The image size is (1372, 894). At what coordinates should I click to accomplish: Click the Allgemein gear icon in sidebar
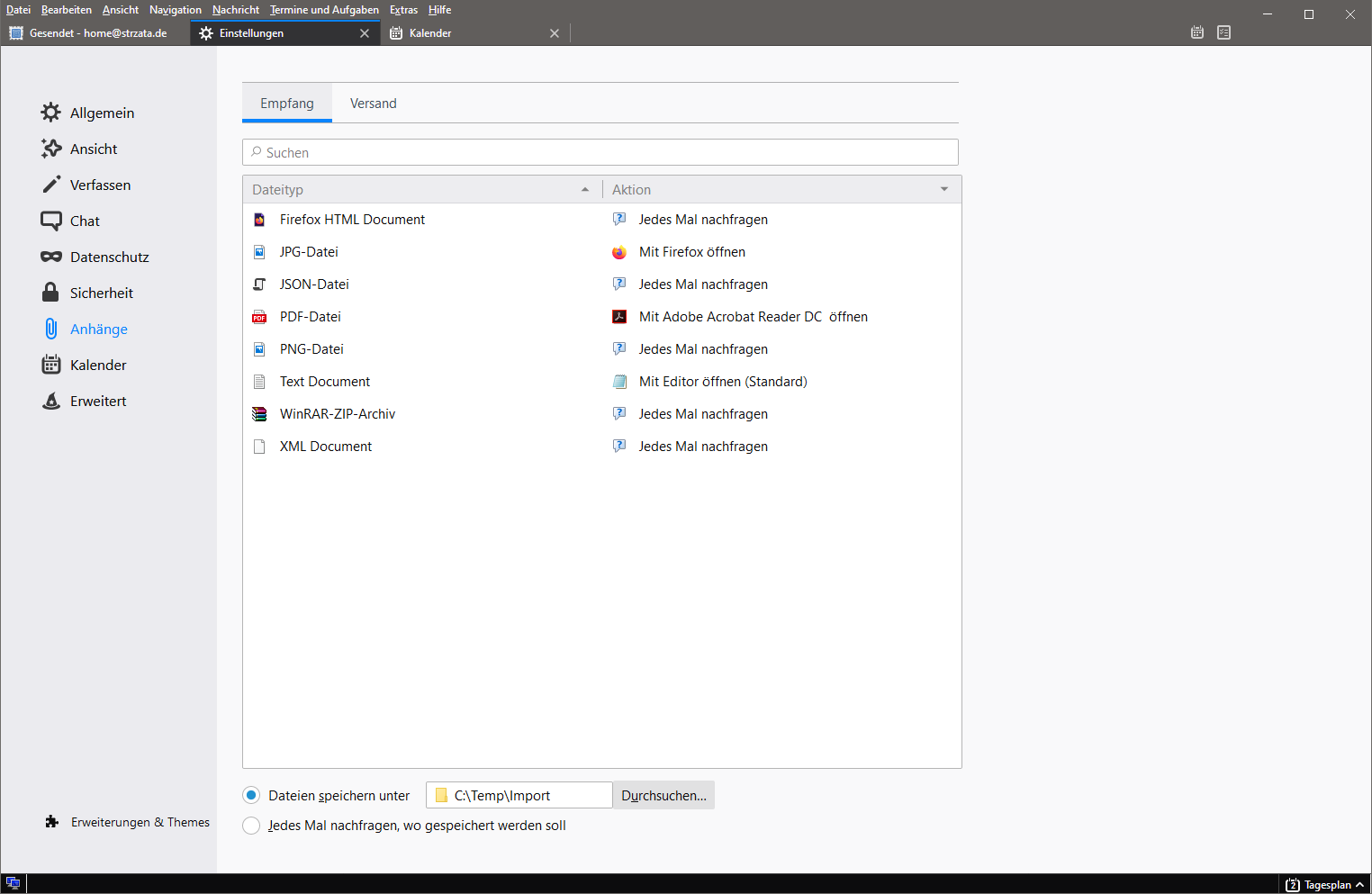[51, 113]
